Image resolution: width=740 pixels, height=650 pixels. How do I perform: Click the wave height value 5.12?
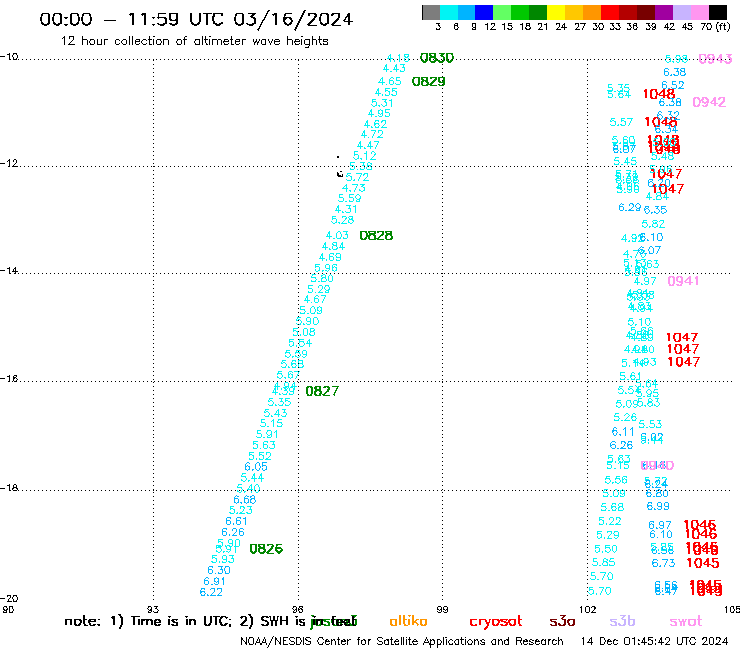pos(365,156)
